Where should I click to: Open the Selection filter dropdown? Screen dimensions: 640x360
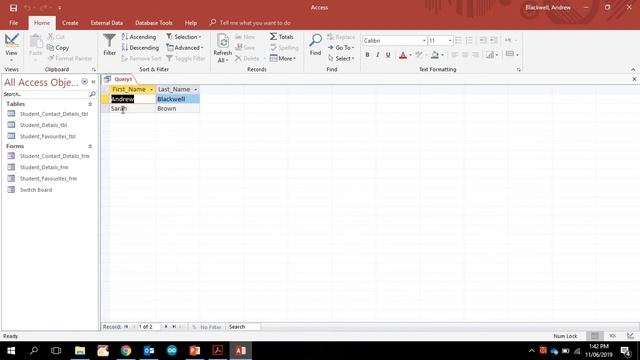[x=184, y=37]
